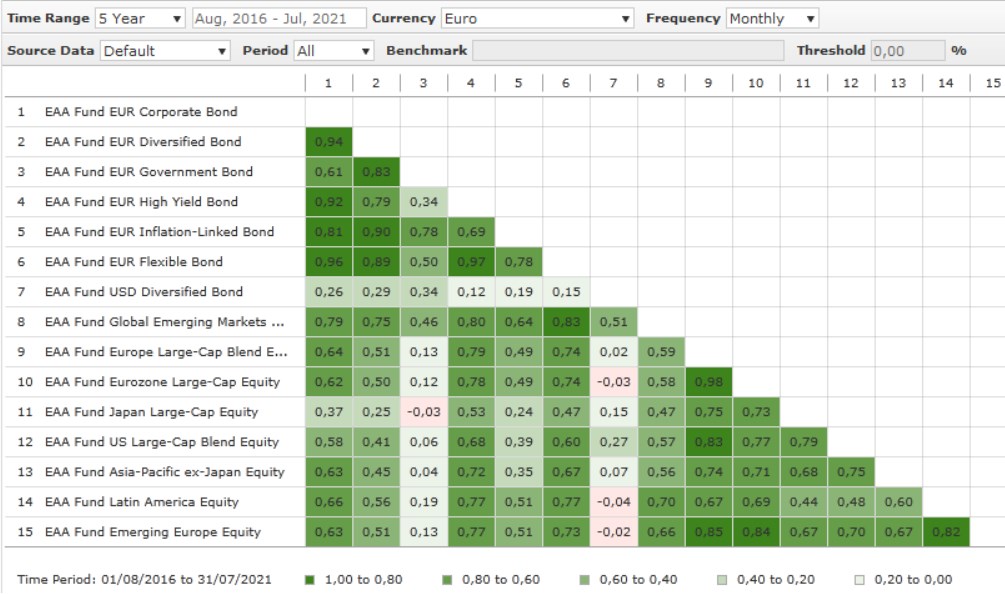Screen dimensions: 1005x594
Task: Expand the Currency Euro dropdown
Action: pos(538,18)
